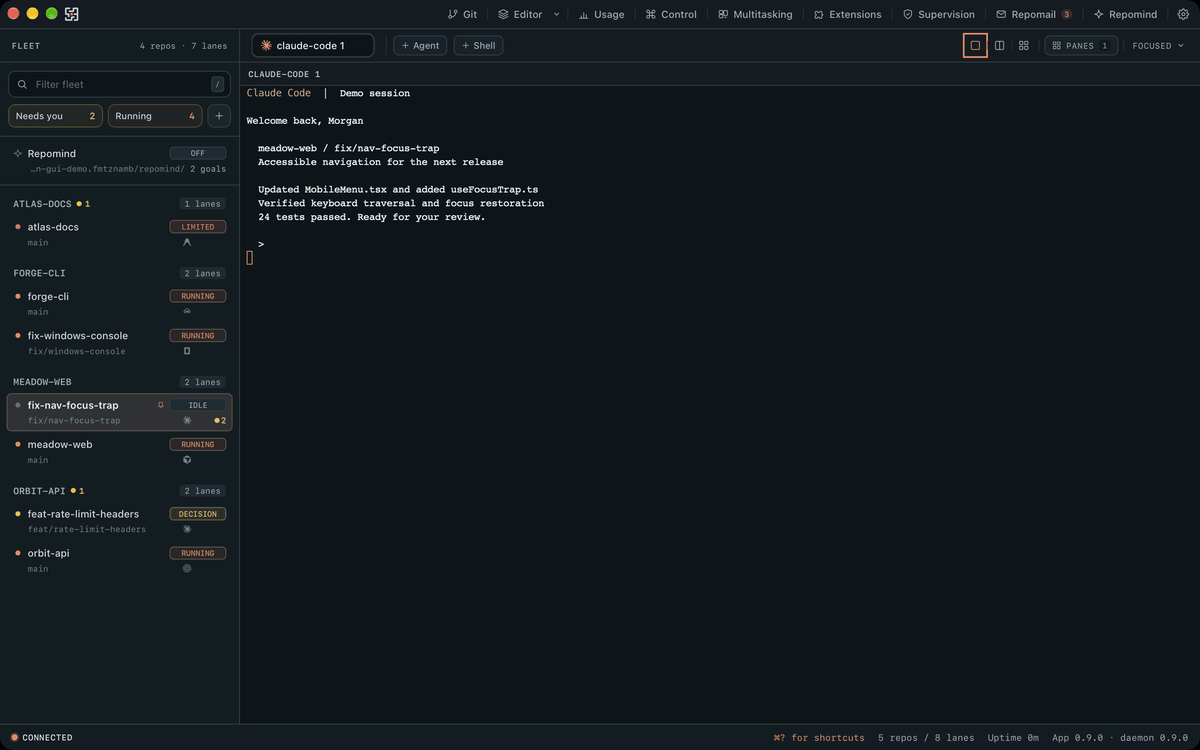Click the agent icon under meadow-web RUNNING

click(x=187, y=460)
